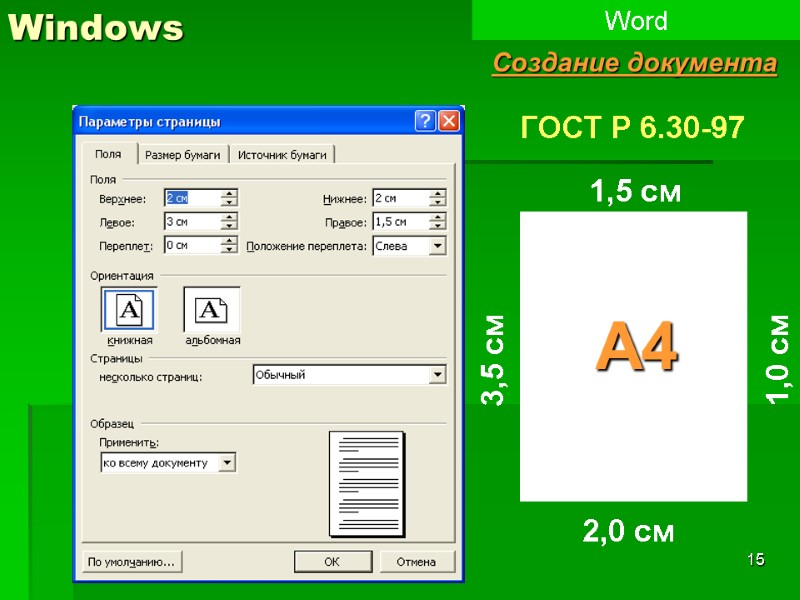The height and width of the screenshot is (600, 800).
Task: Click the page preview sample thumbnail
Action: click(367, 484)
